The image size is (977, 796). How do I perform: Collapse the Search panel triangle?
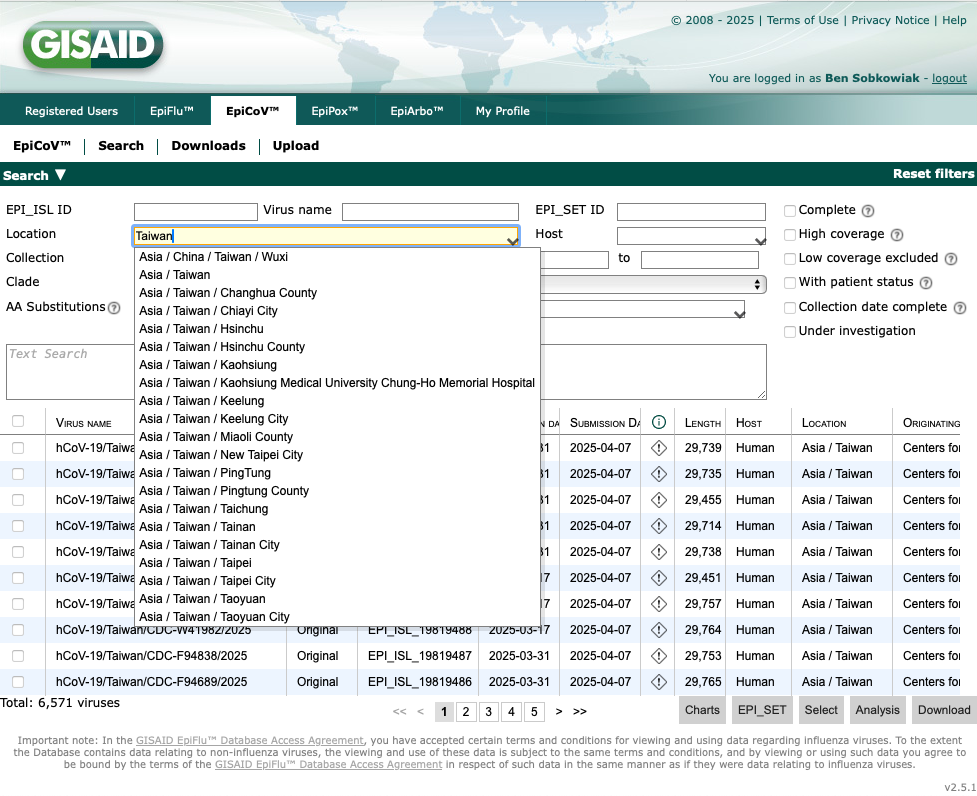click(x=60, y=175)
